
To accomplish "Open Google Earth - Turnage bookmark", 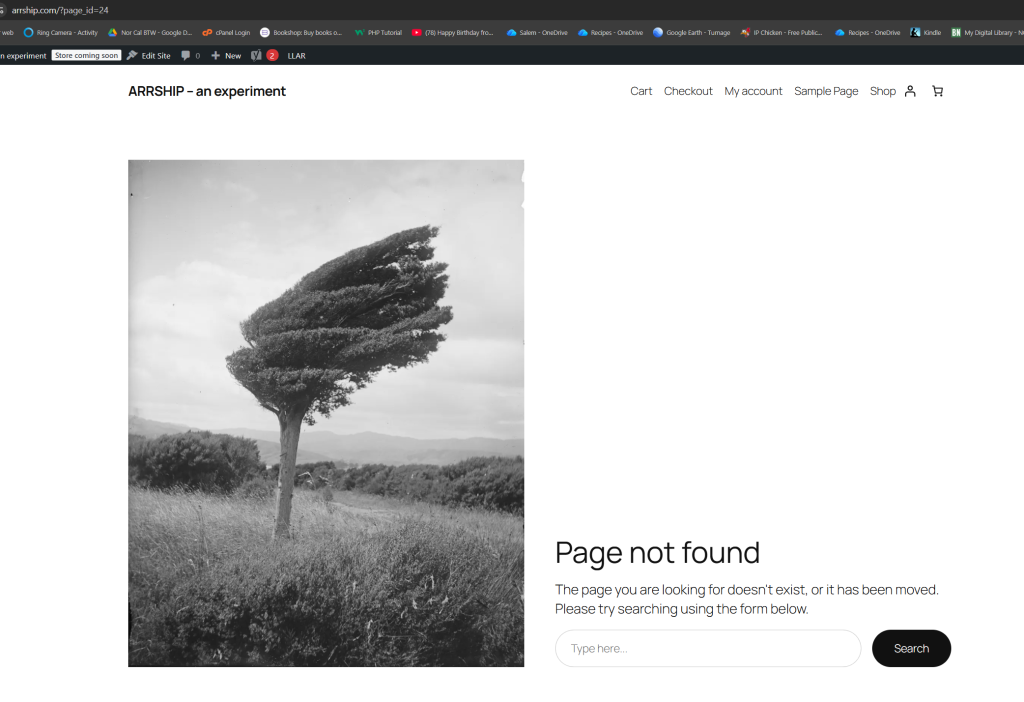I will click(691, 33).
